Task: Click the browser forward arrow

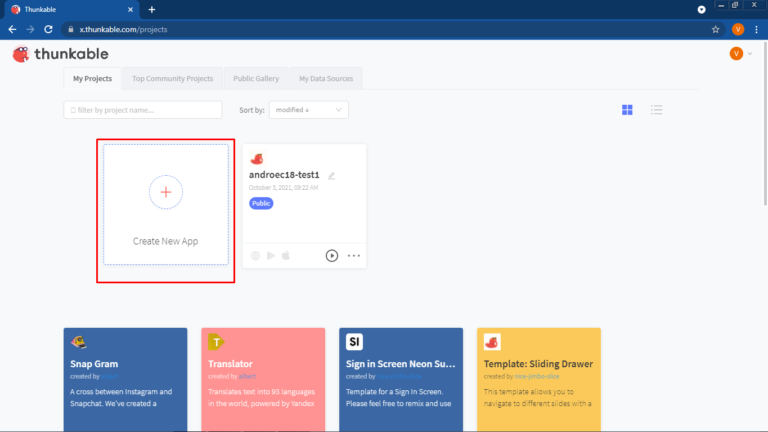Action: [30, 29]
